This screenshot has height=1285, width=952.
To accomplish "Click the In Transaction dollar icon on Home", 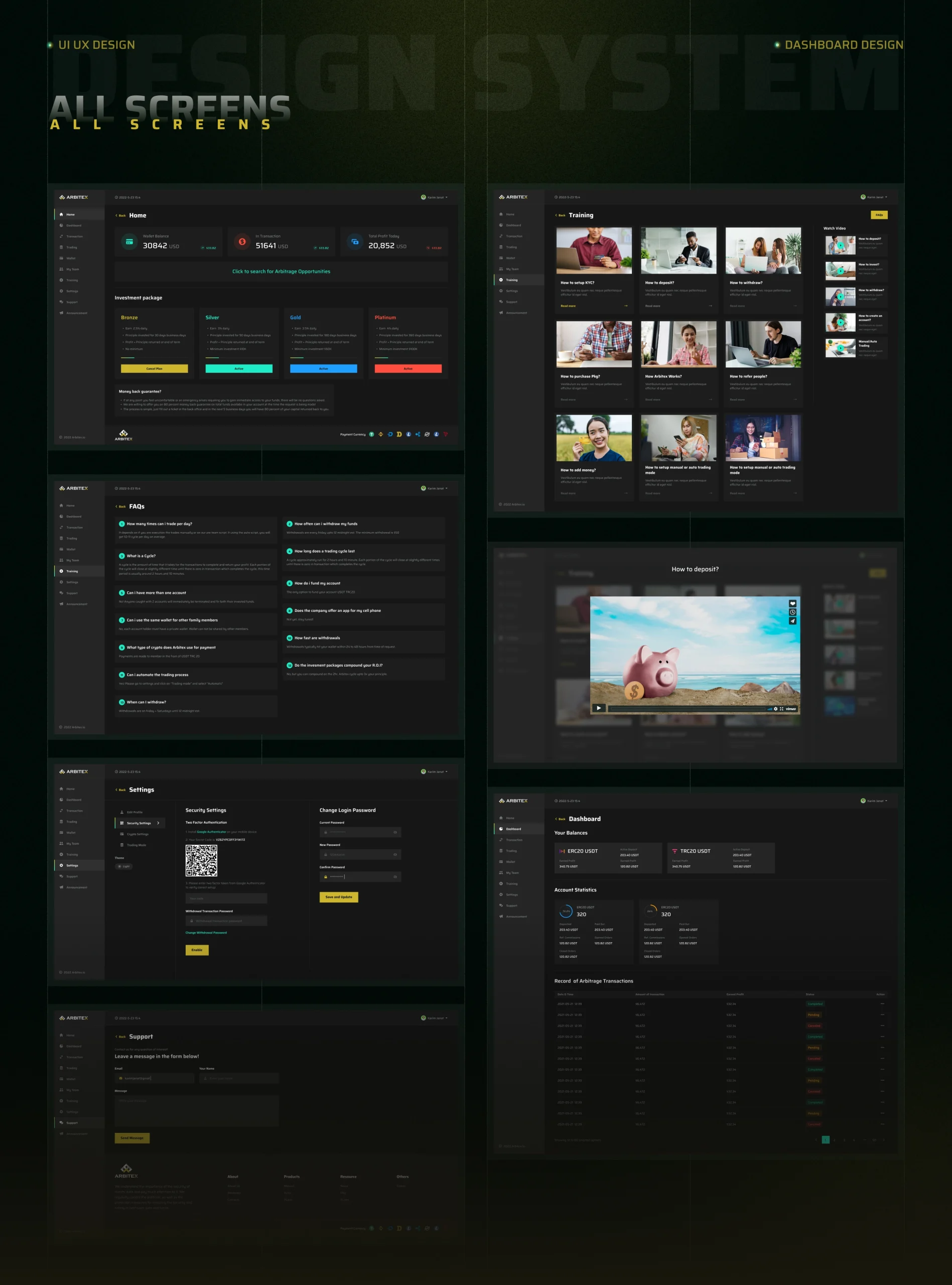I will pyautogui.click(x=242, y=241).
